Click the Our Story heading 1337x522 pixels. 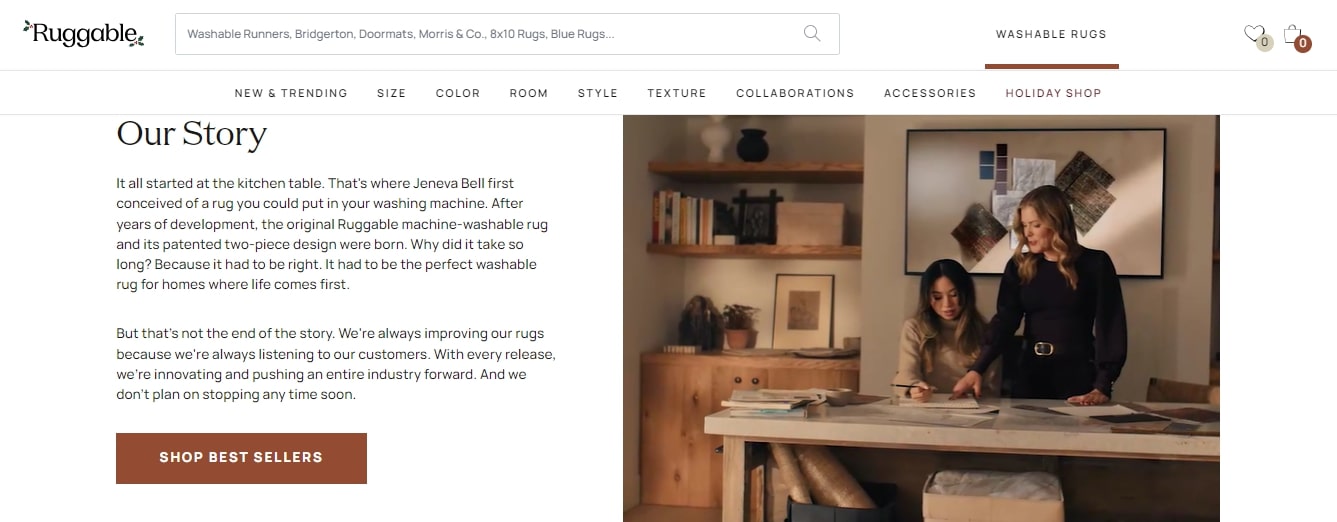[192, 134]
